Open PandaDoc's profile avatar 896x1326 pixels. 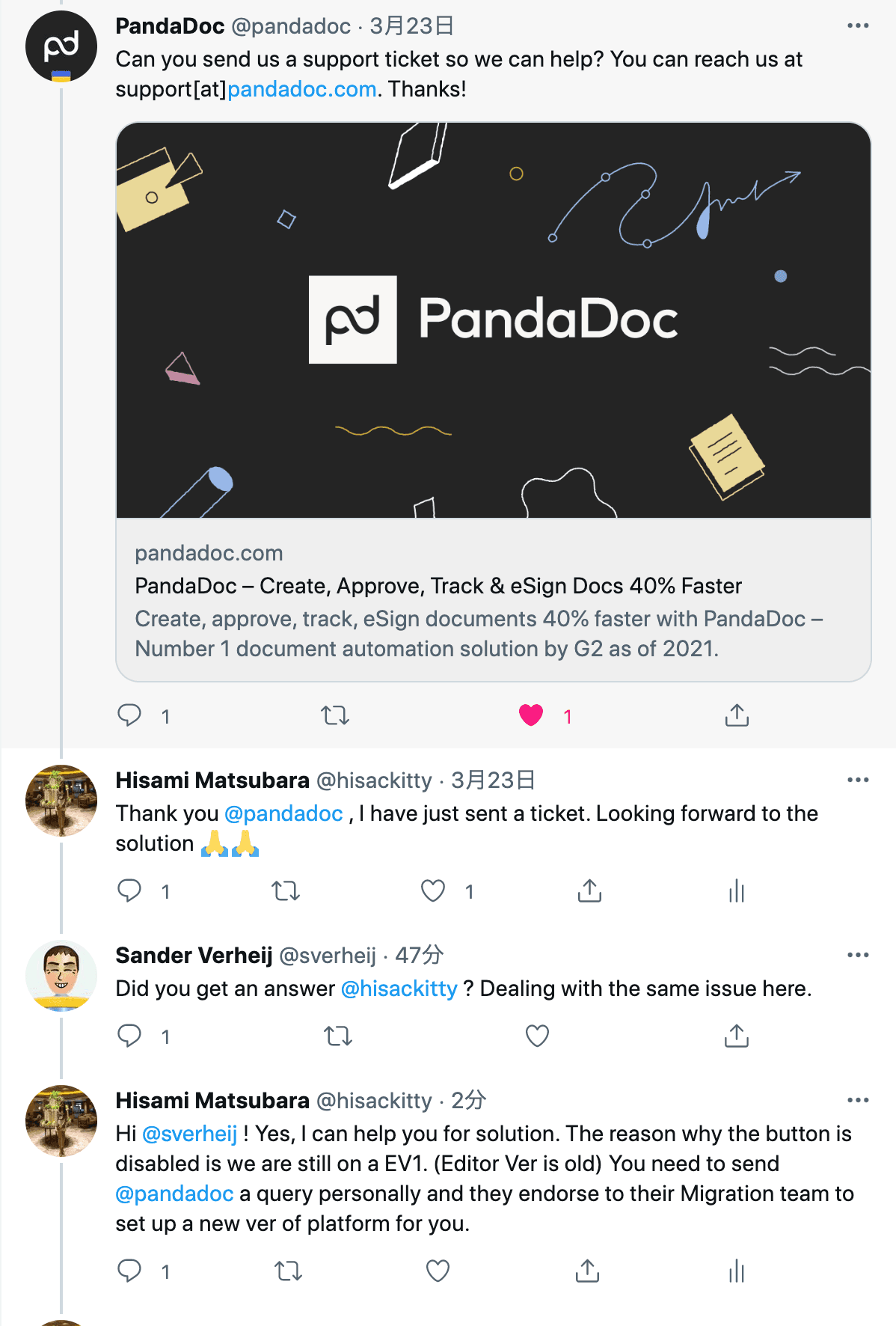click(61, 46)
